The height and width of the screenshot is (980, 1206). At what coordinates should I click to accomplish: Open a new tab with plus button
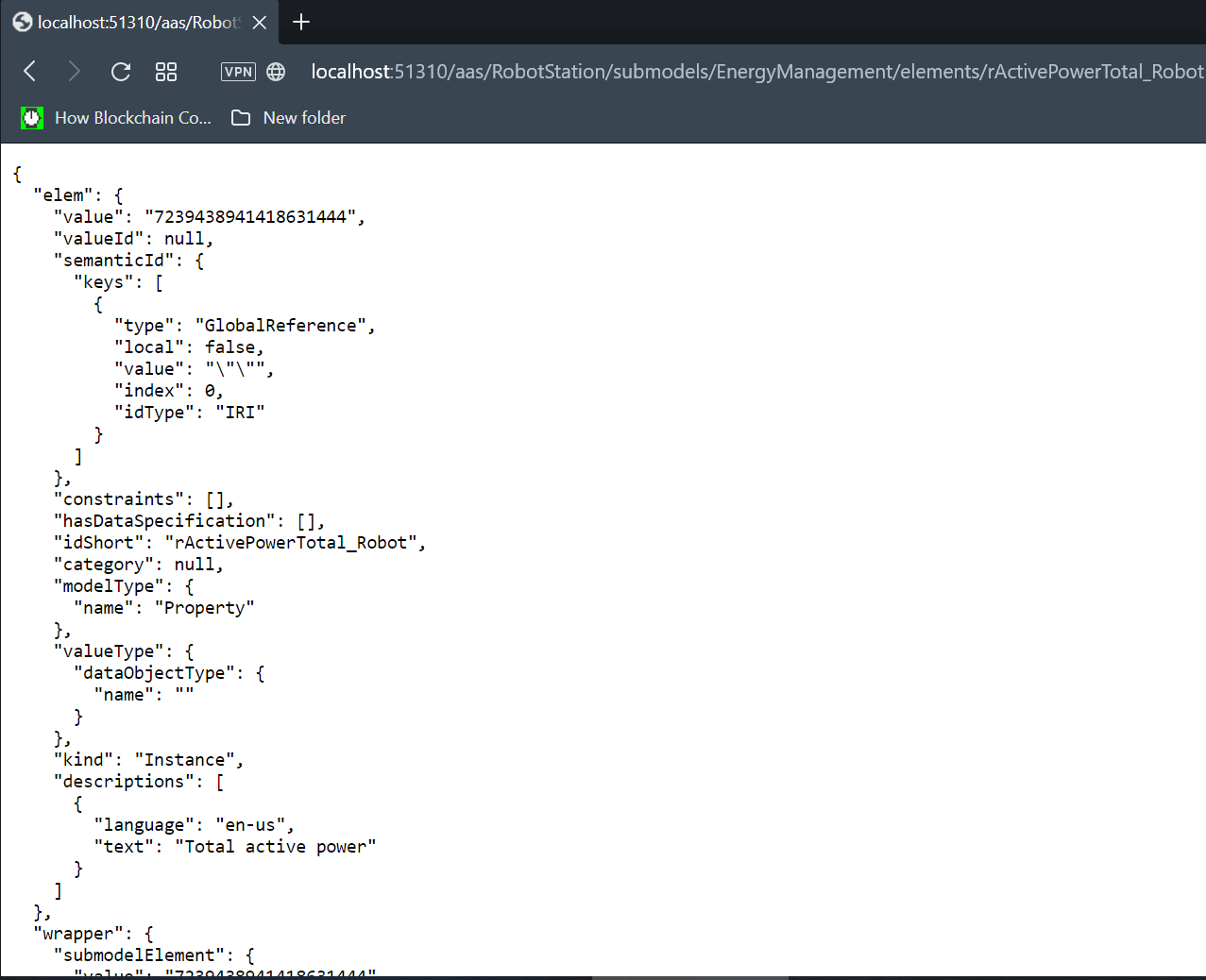pyautogui.click(x=301, y=23)
